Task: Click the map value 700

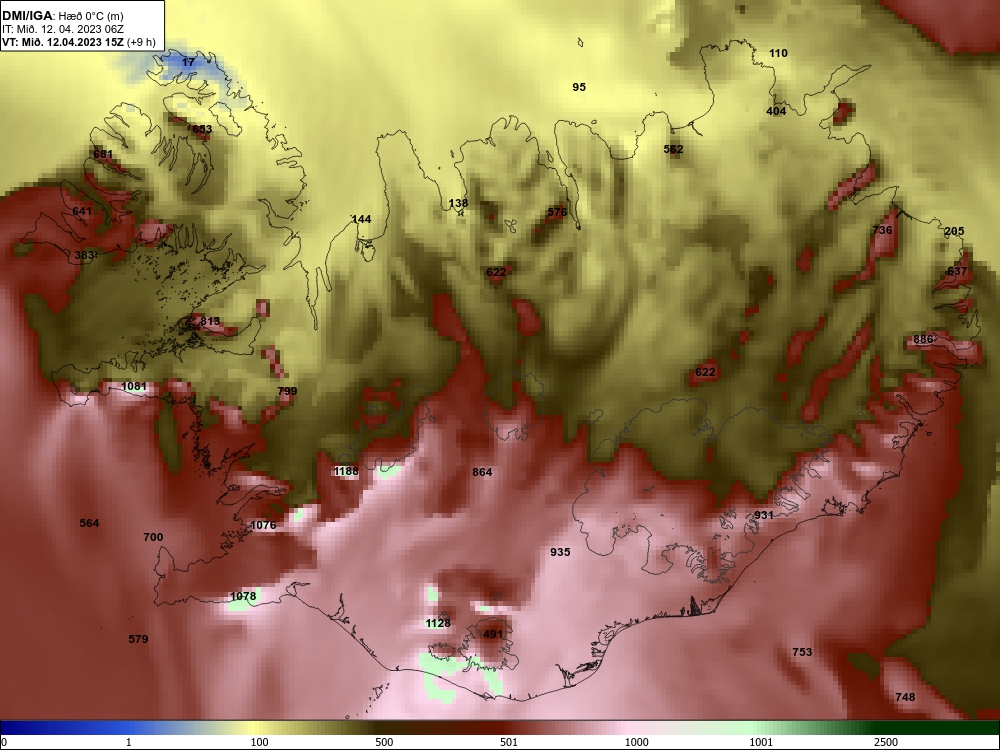Action: tap(153, 537)
